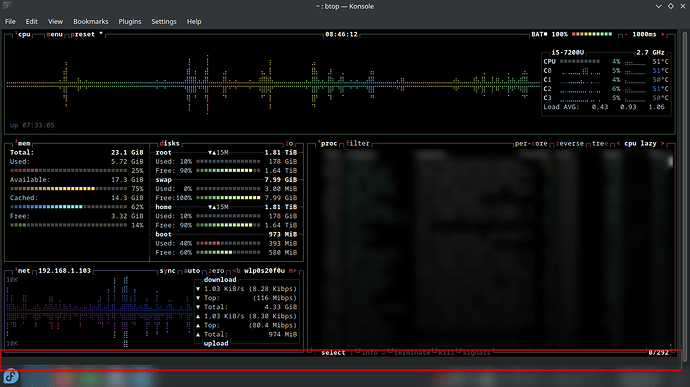The image size is (690, 387).
Task: Click the swap 7.99 GiB row
Action: point(226,180)
